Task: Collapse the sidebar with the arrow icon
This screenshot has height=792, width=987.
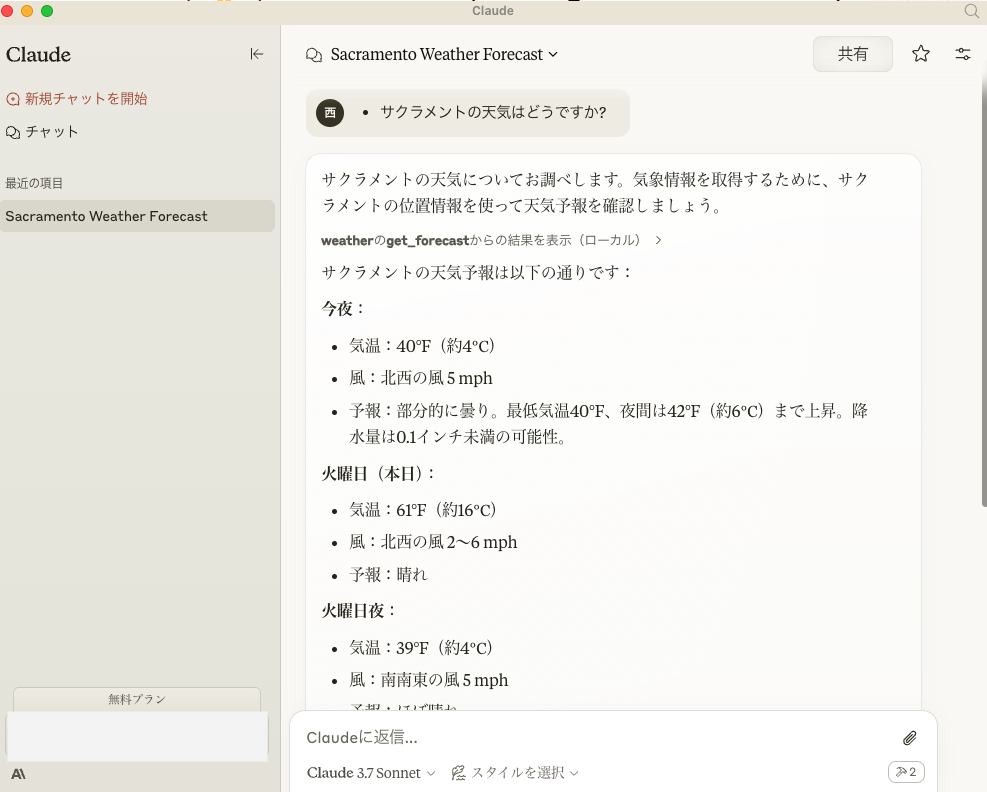Action: point(257,54)
